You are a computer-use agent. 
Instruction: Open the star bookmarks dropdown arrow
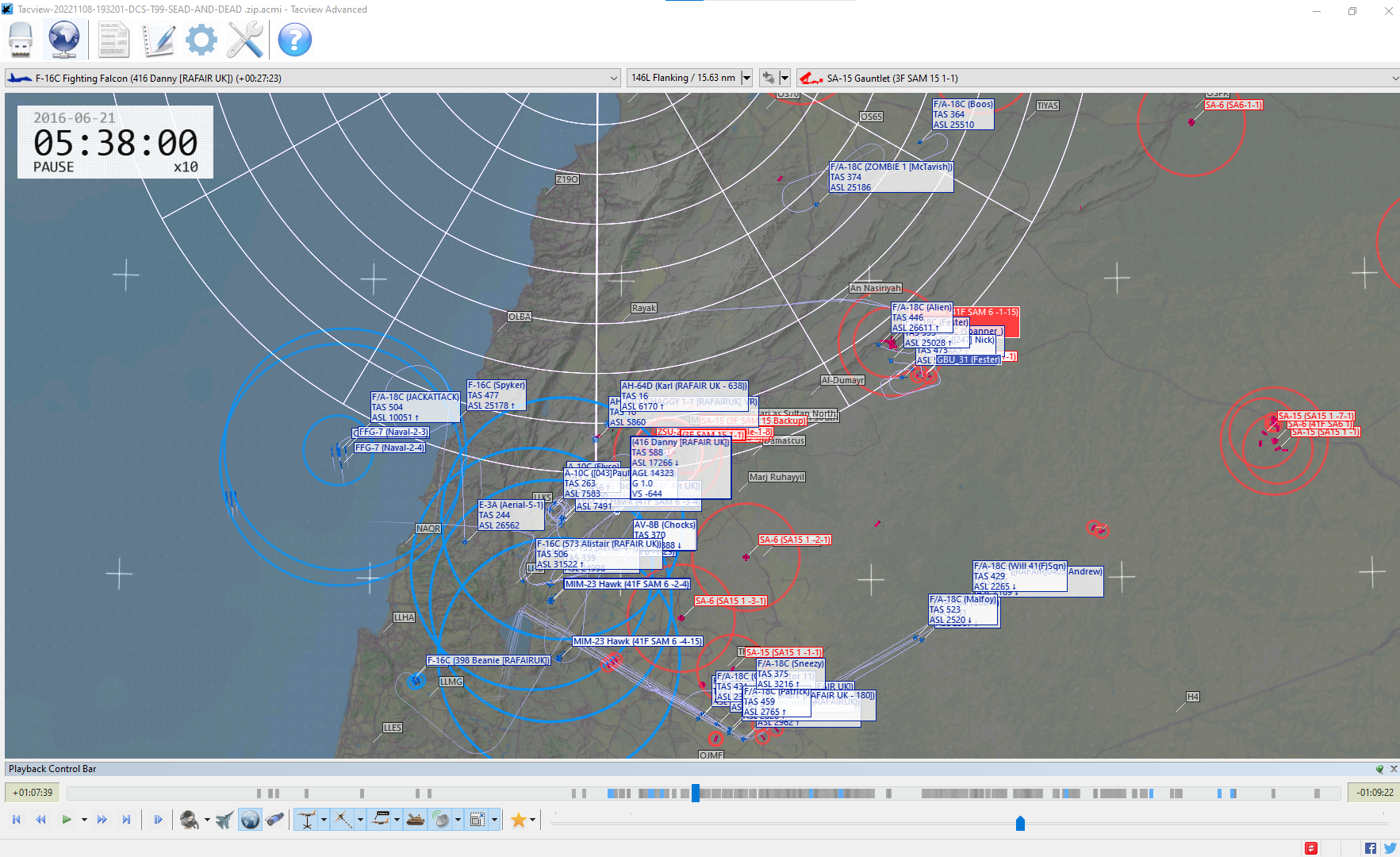[x=533, y=820]
